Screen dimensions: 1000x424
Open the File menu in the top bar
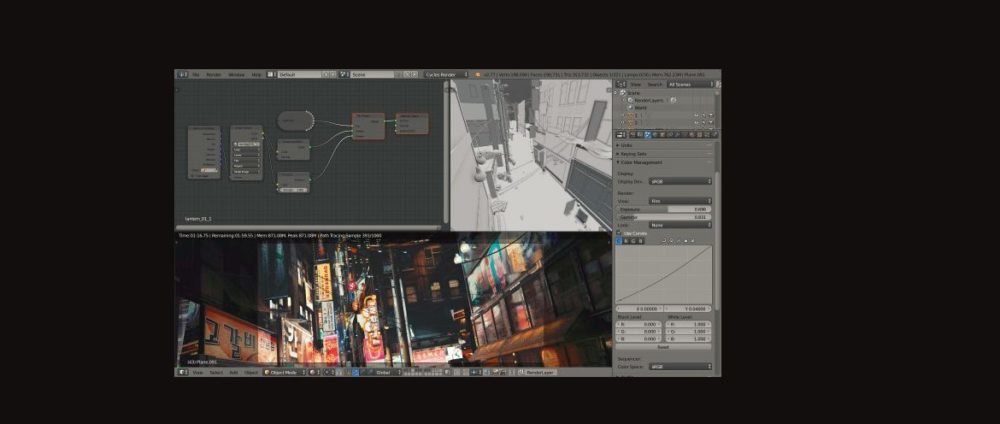[x=195, y=74]
